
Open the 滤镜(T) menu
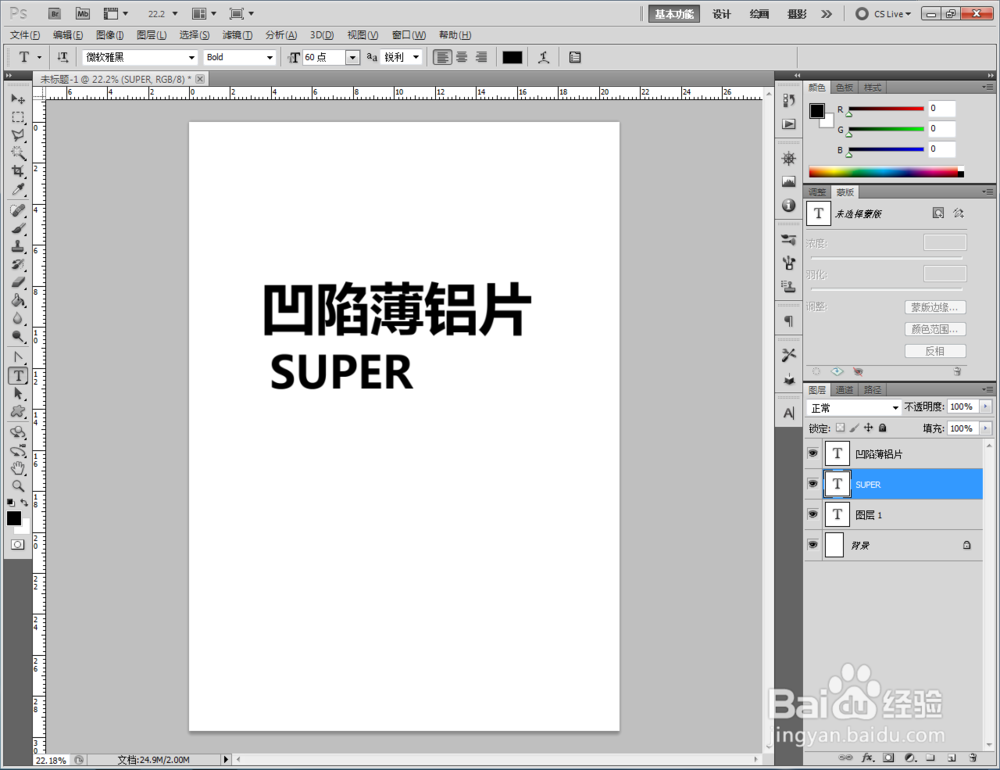(237, 35)
